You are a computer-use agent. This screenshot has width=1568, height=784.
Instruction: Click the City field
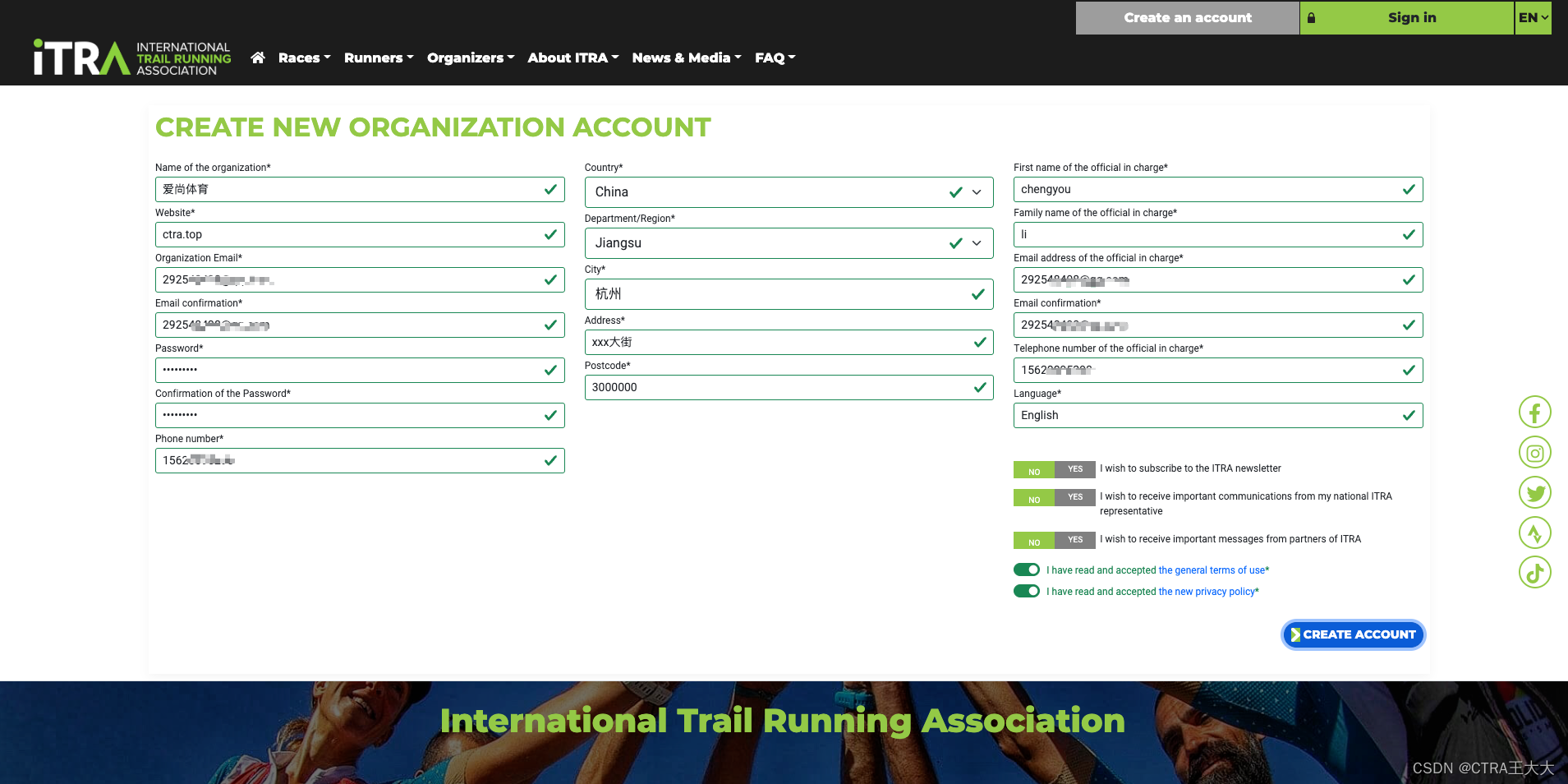[789, 294]
